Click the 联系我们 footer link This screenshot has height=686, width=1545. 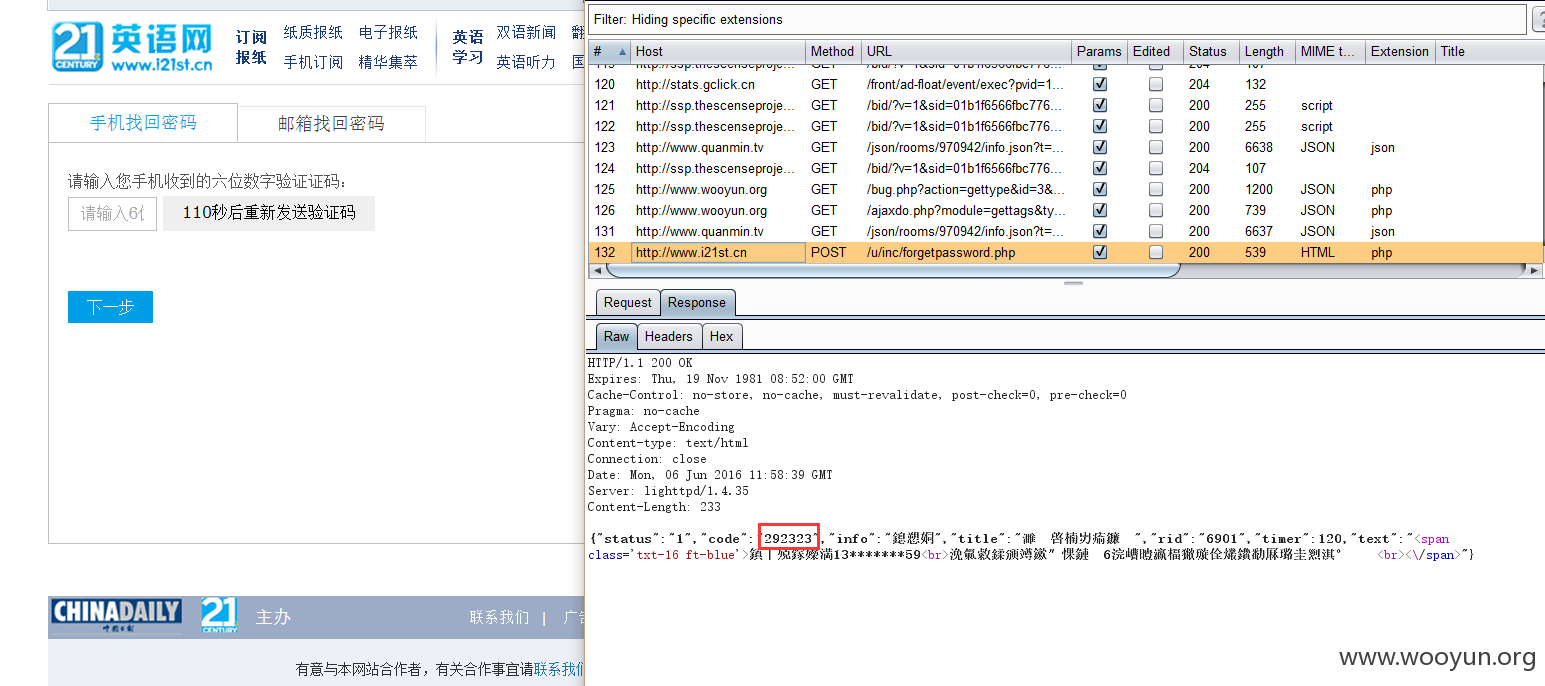[499, 617]
